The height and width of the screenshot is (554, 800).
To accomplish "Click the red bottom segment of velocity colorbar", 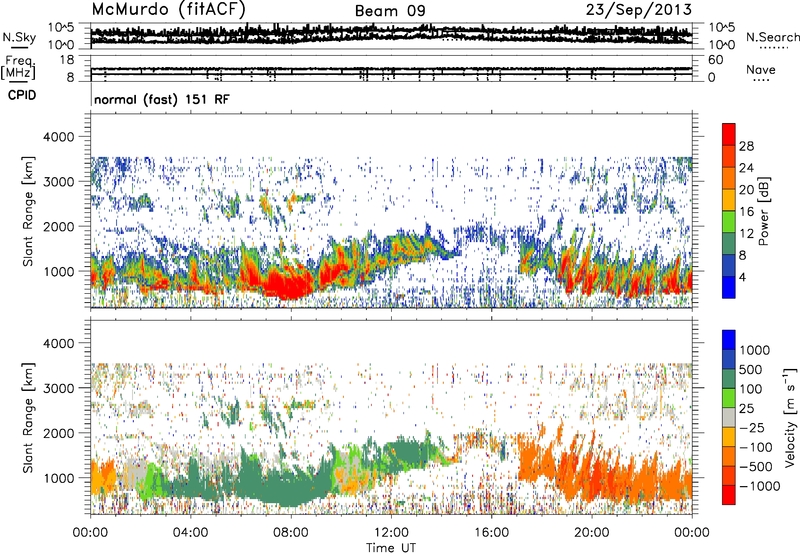I will point(729,495).
